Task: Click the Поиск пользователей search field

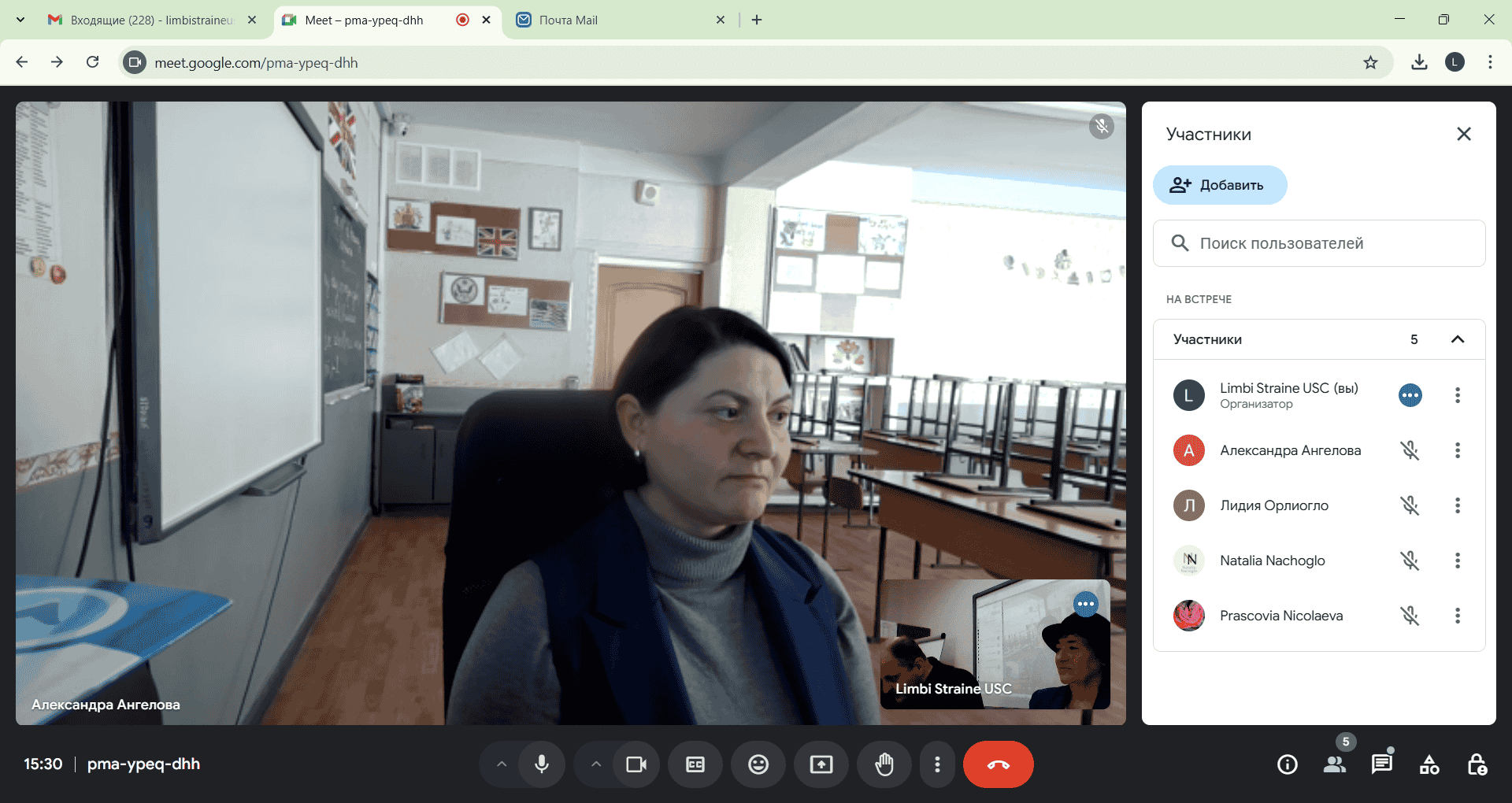Action: 1331,243
